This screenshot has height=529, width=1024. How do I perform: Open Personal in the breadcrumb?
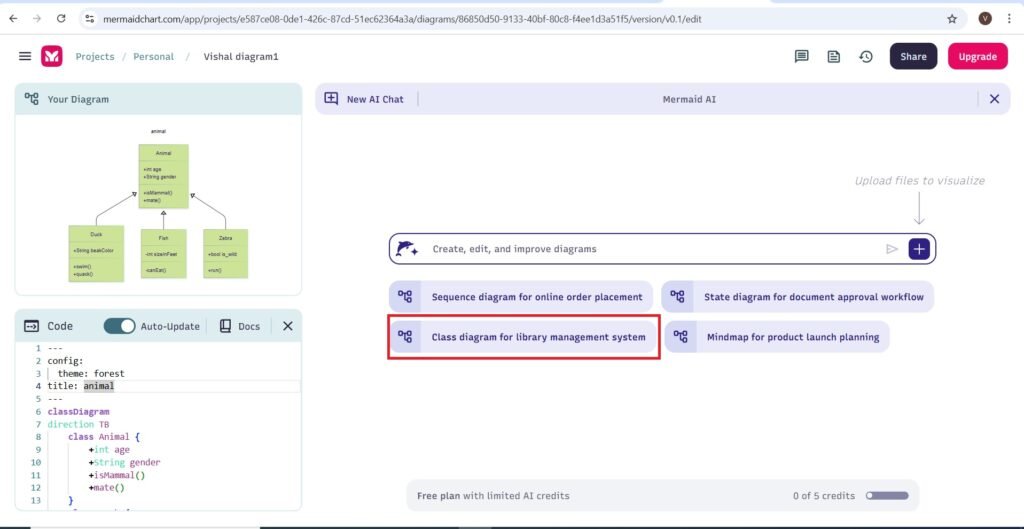point(153,57)
